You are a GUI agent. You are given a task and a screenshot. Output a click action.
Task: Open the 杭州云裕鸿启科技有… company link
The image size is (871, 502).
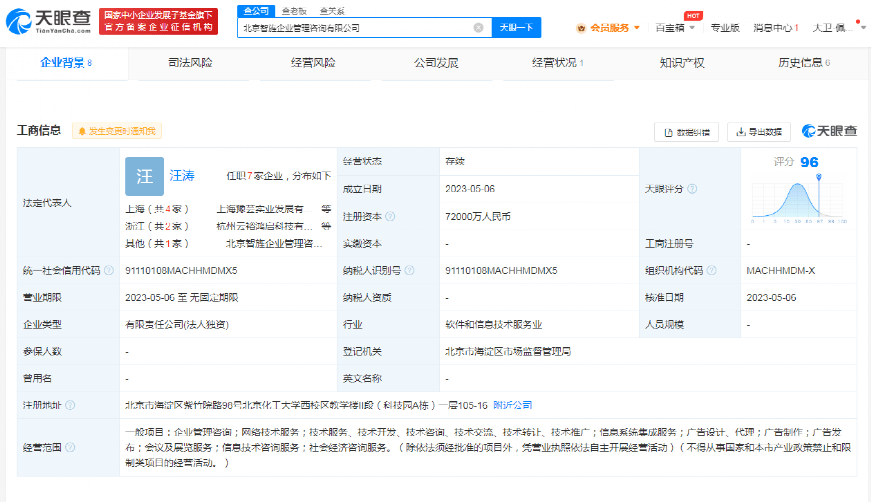click(x=264, y=227)
